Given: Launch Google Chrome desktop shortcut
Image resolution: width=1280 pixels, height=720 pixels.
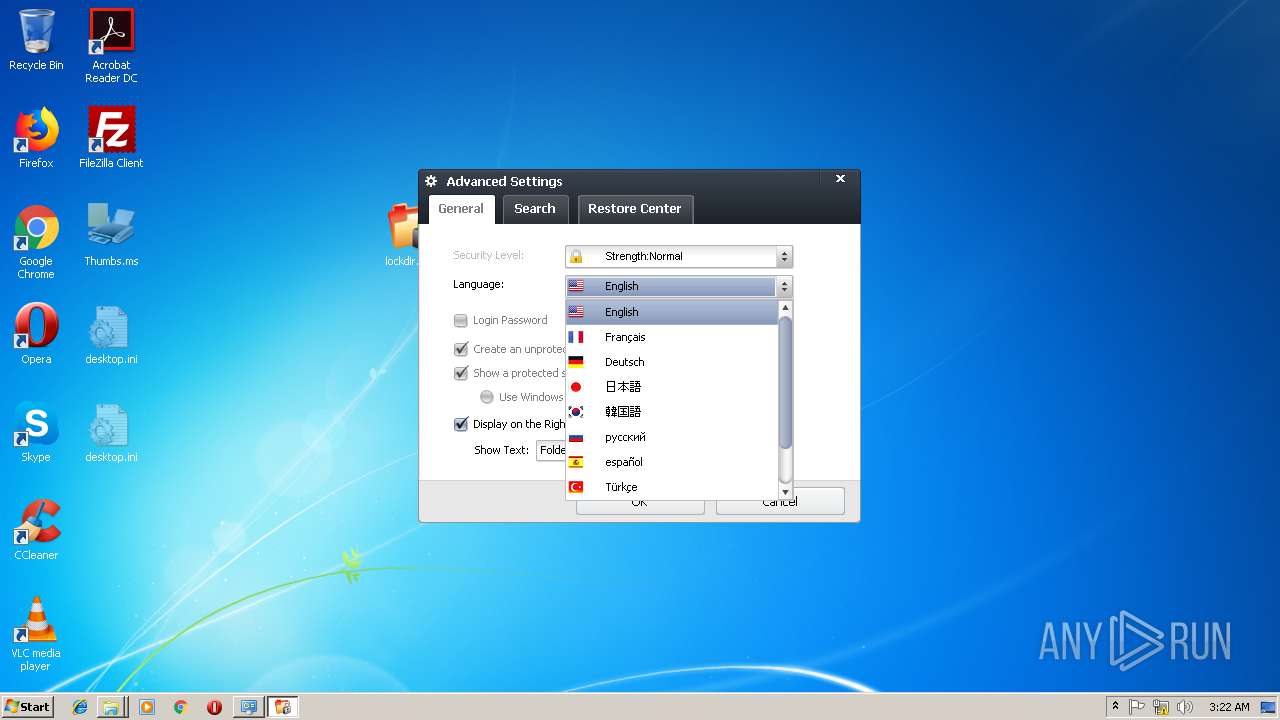Looking at the screenshot, I should 36,242.
